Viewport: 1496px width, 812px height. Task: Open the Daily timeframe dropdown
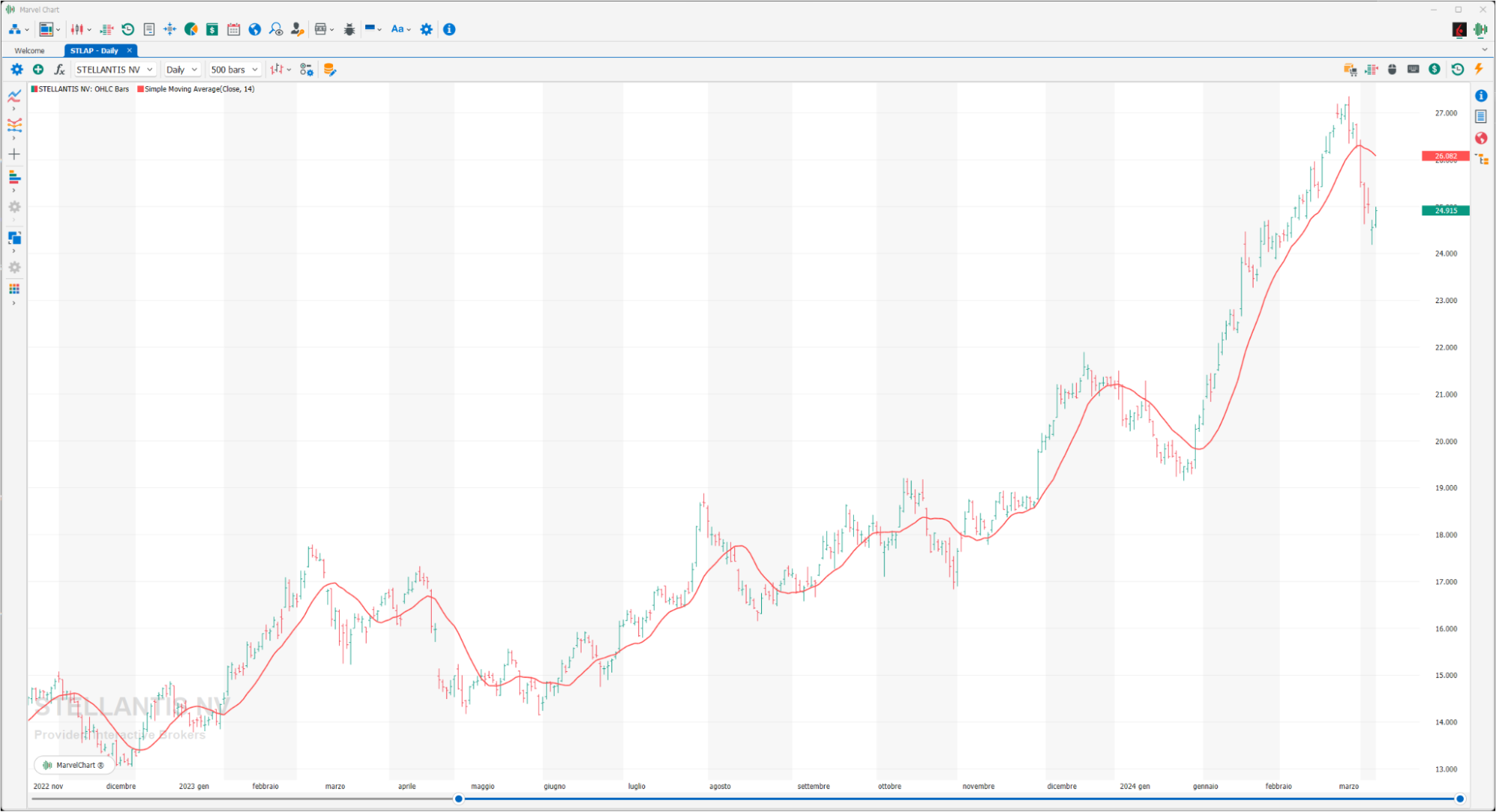coord(182,70)
